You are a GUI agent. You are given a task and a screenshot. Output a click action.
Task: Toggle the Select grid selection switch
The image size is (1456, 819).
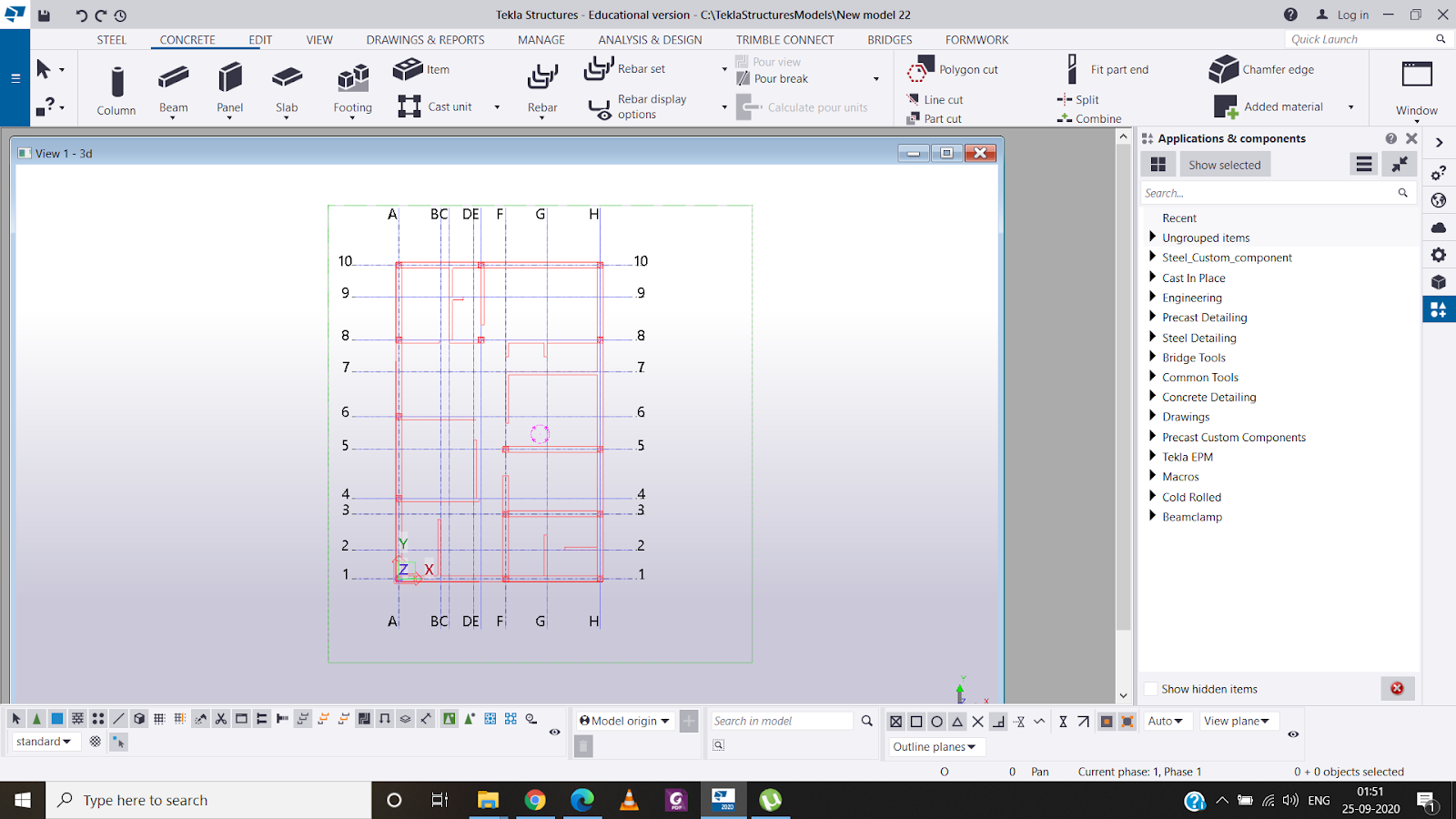[x=159, y=719]
